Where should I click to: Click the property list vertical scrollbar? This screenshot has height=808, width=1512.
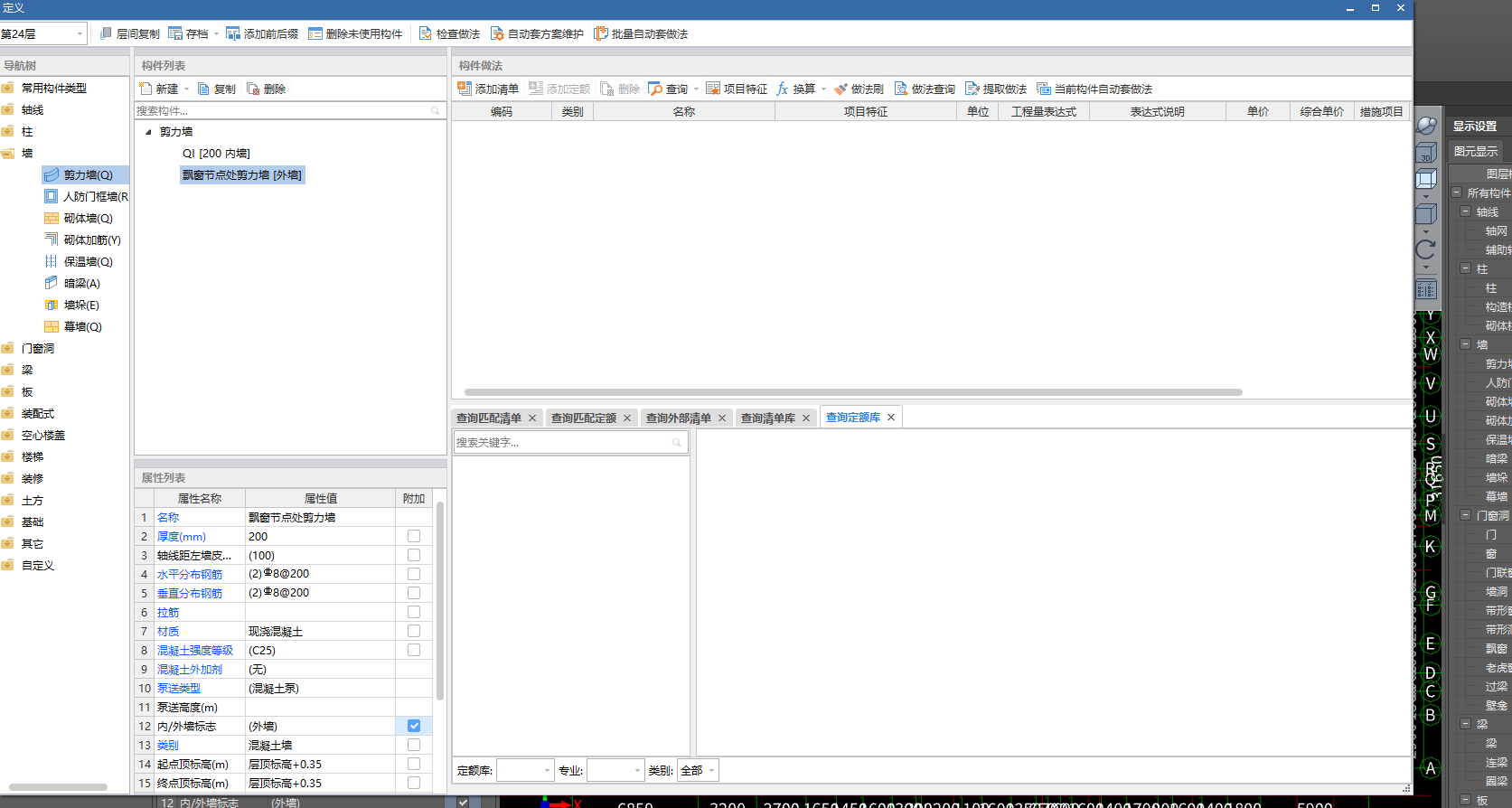(x=440, y=601)
